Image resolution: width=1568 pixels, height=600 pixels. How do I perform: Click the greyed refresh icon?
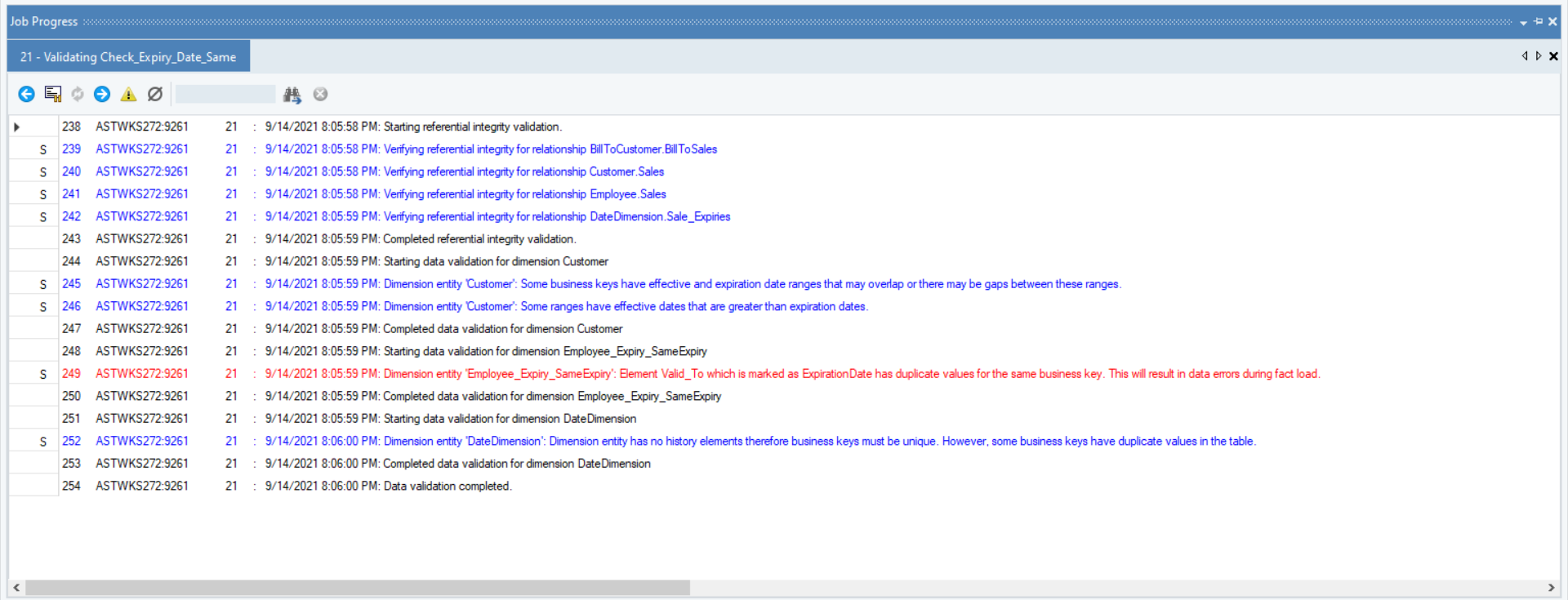[x=78, y=94]
